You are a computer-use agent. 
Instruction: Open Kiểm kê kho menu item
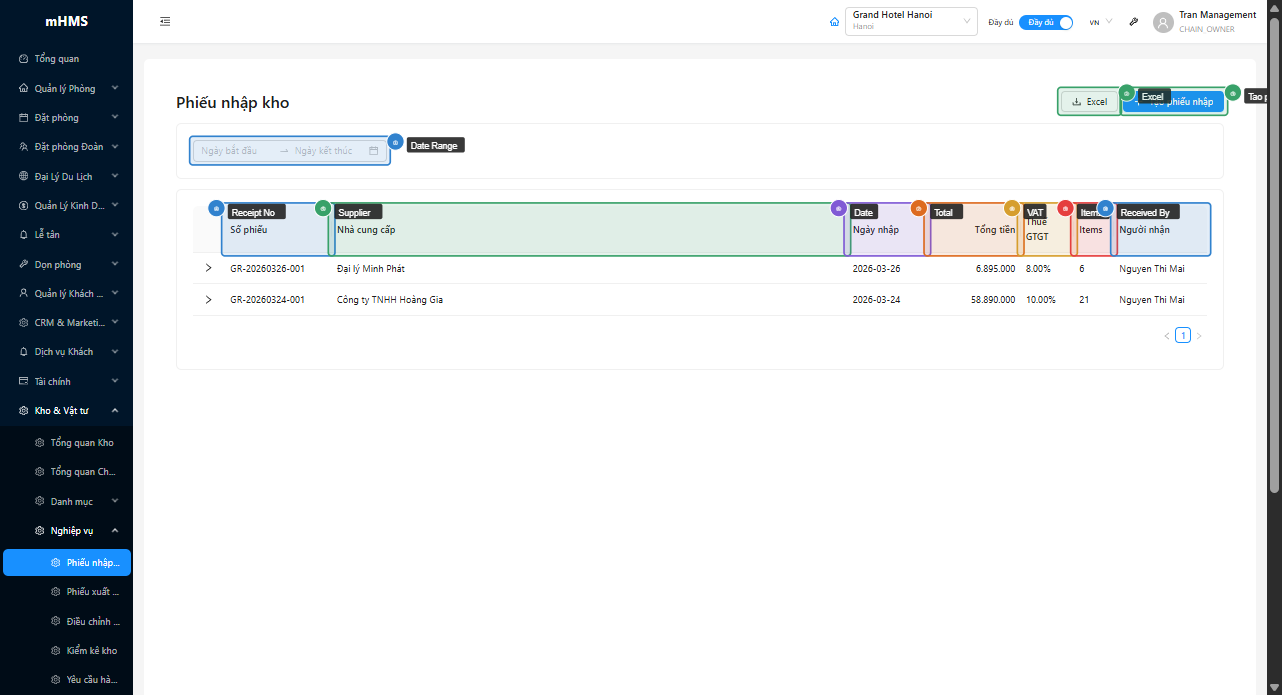tap(91, 651)
